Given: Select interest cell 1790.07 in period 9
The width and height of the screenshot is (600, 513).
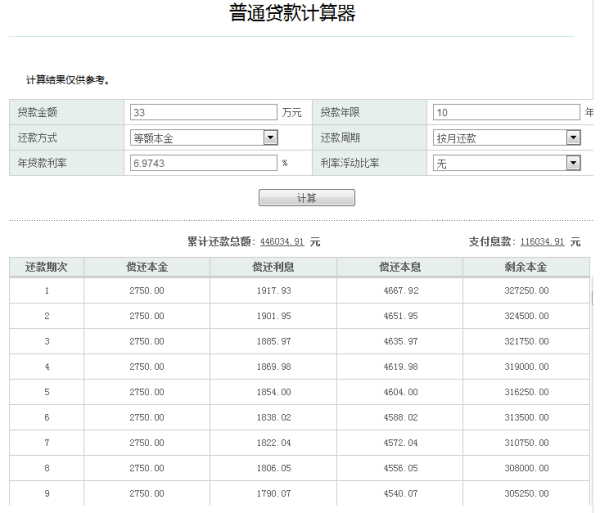Looking at the screenshot, I should [274, 493].
